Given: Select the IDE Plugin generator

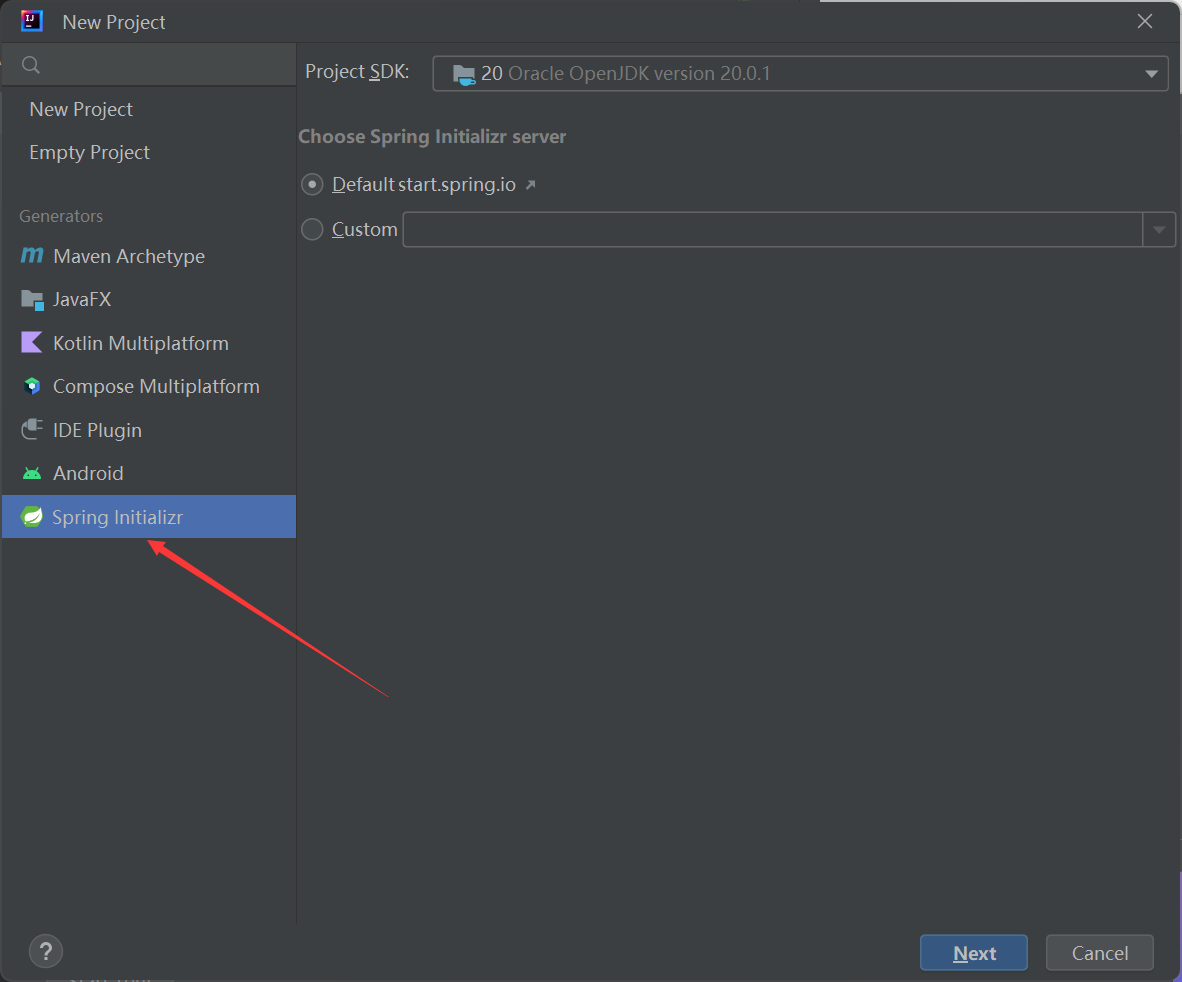Looking at the screenshot, I should pyautogui.click(x=149, y=430).
